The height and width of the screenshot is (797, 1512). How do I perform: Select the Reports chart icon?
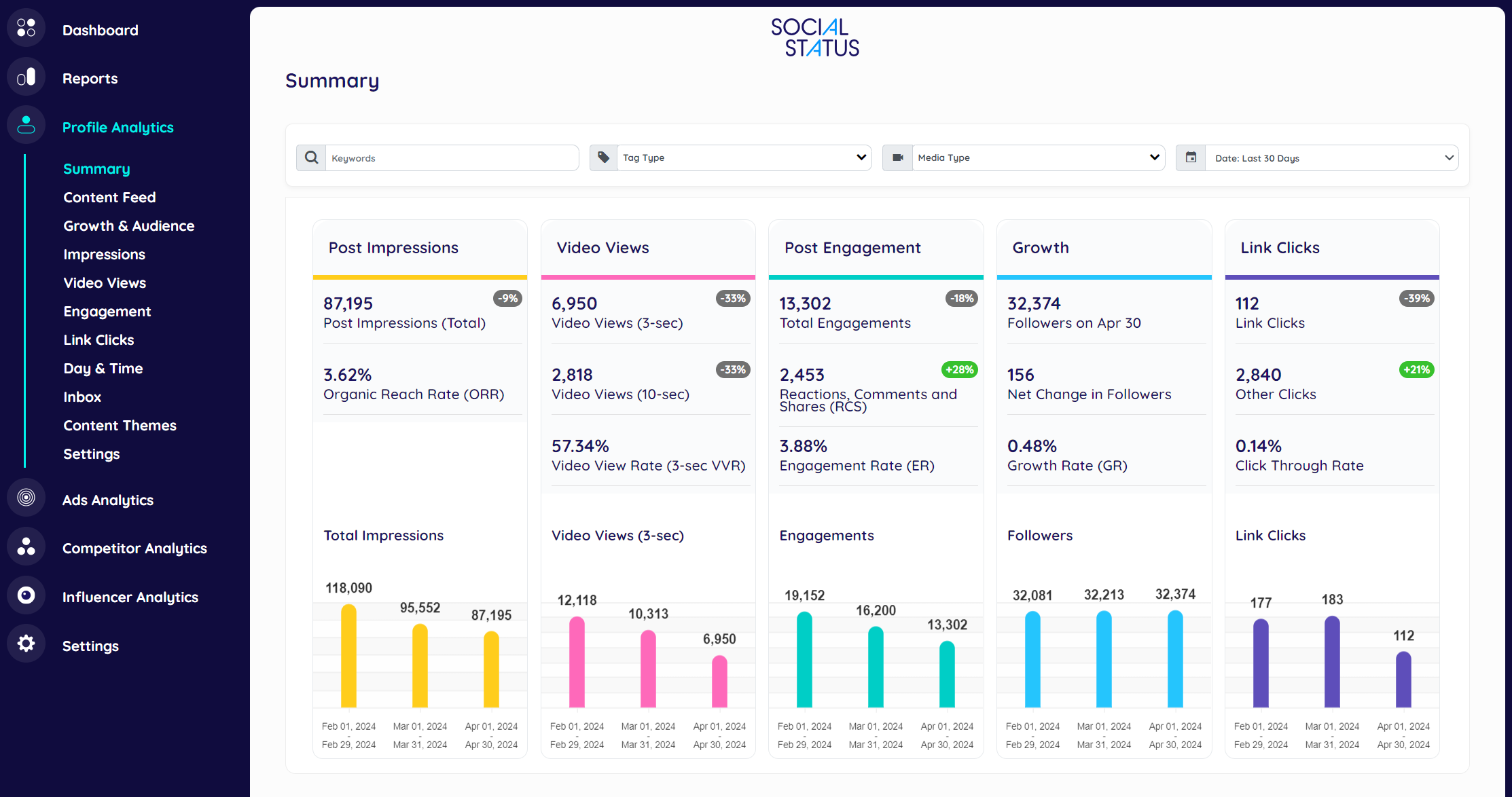pos(25,76)
